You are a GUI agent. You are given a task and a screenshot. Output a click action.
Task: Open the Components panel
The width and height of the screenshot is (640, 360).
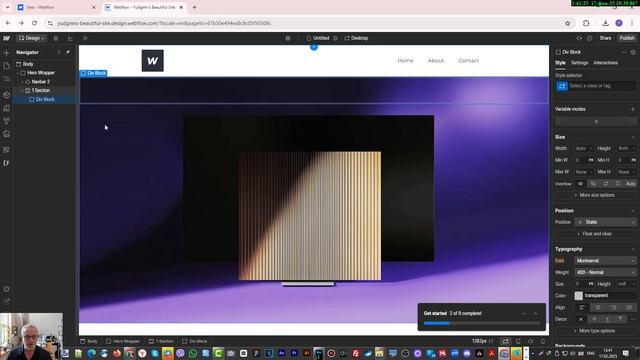(x=6, y=95)
